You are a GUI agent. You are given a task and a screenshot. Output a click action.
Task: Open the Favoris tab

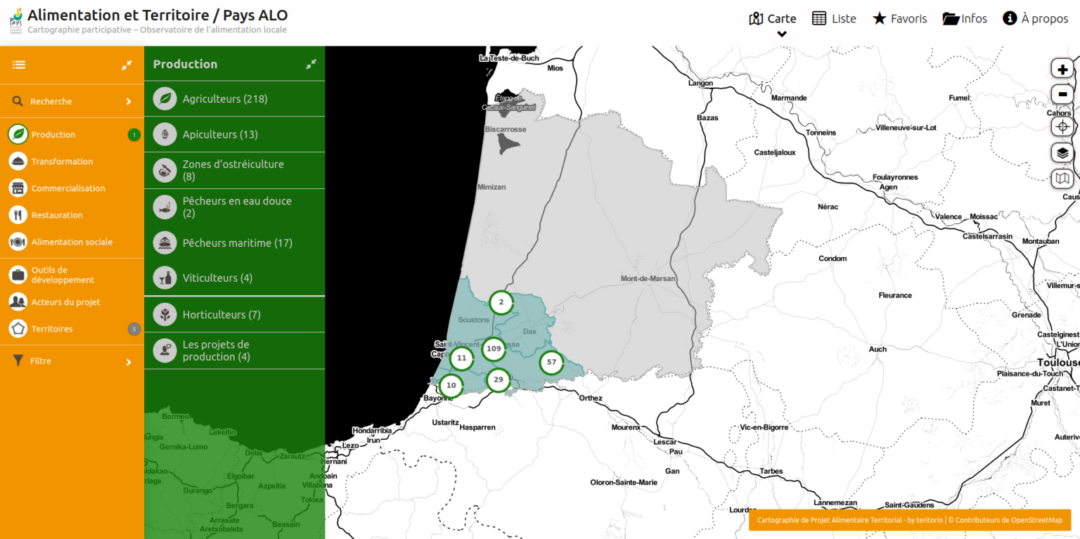point(900,19)
